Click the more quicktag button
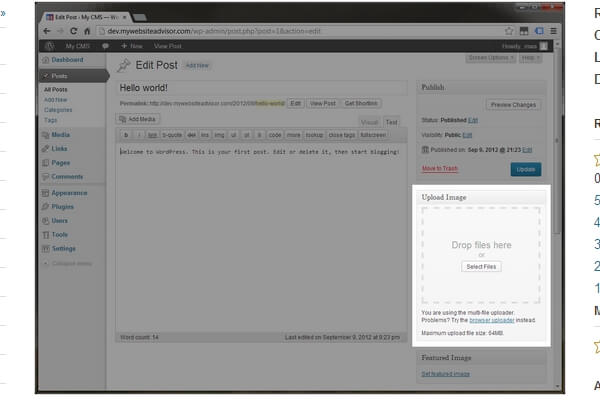This screenshot has height=400, width=600. click(x=293, y=135)
